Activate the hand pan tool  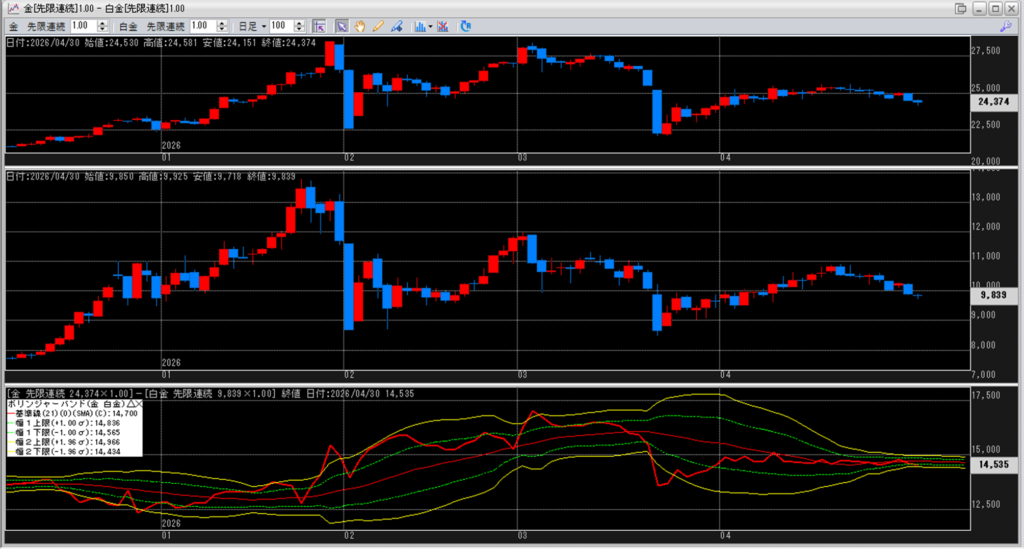(x=360, y=26)
